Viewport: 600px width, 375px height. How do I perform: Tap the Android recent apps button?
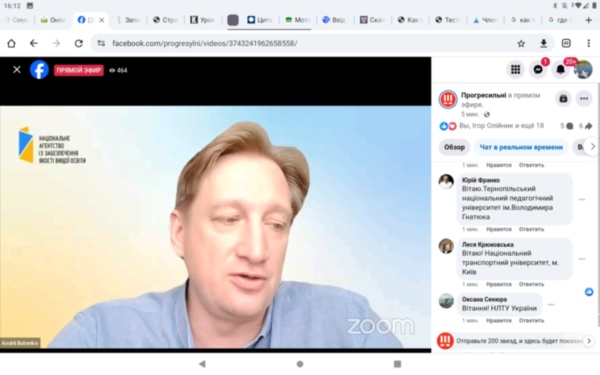[x=398, y=364]
